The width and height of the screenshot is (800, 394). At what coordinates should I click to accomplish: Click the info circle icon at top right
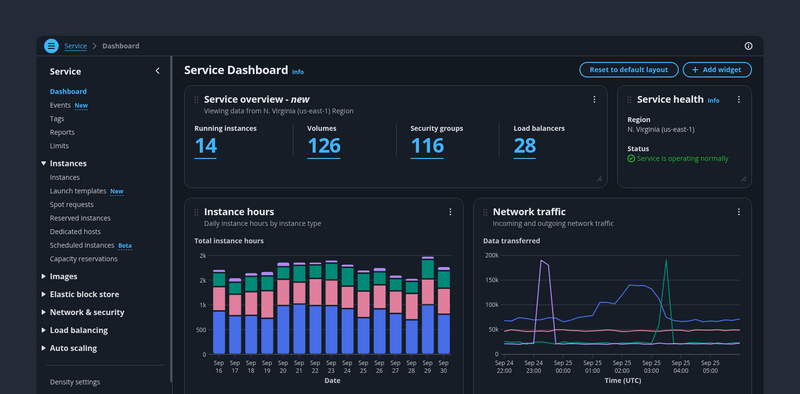[748, 46]
